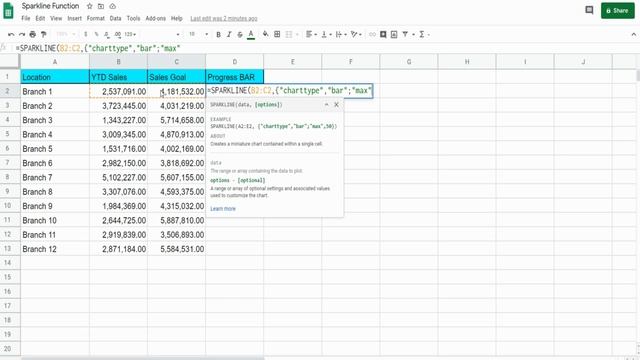Close the SPARKLINE help popup
This screenshot has width=640, height=360.
336,105
